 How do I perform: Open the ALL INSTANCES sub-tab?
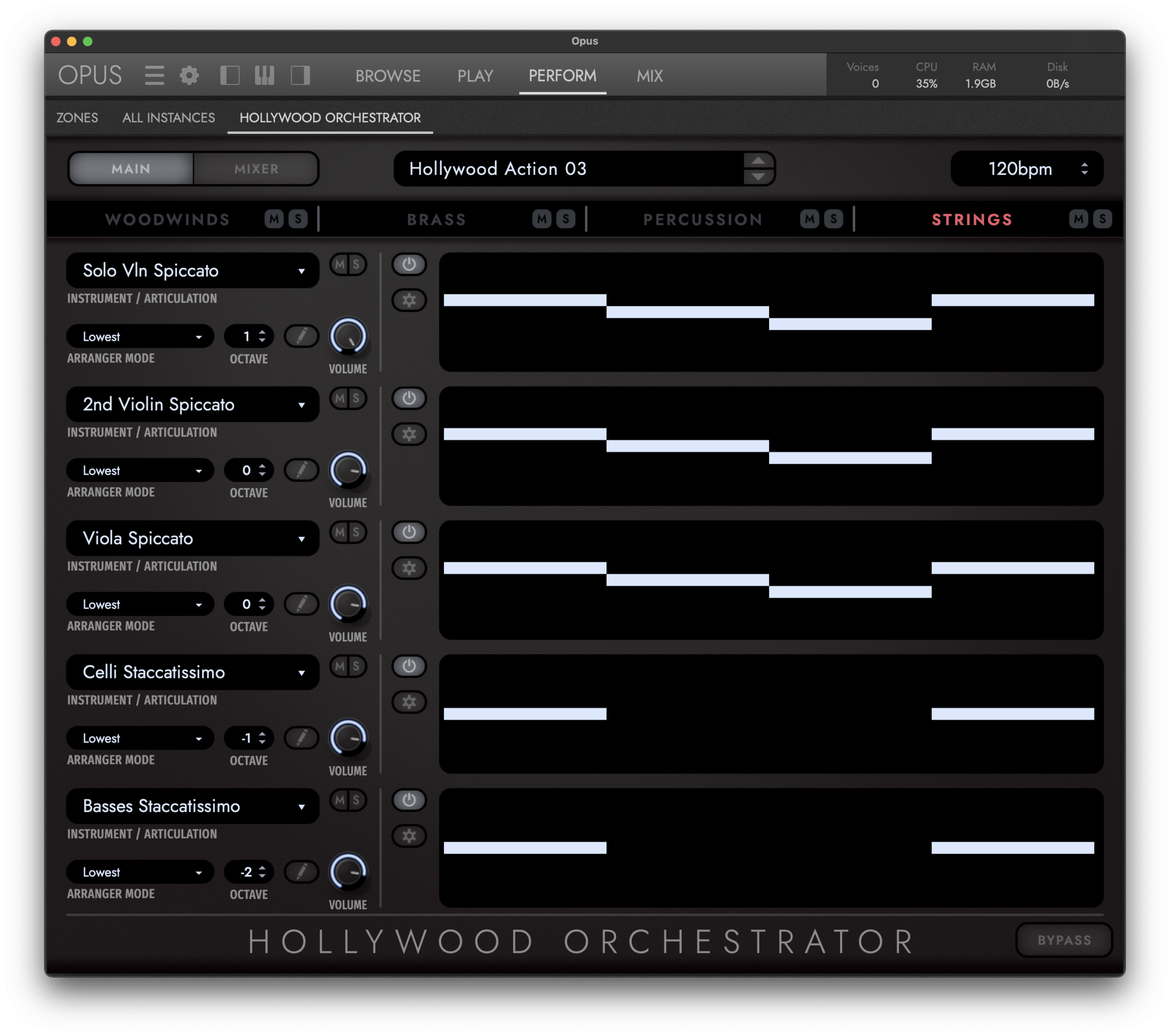coord(169,117)
